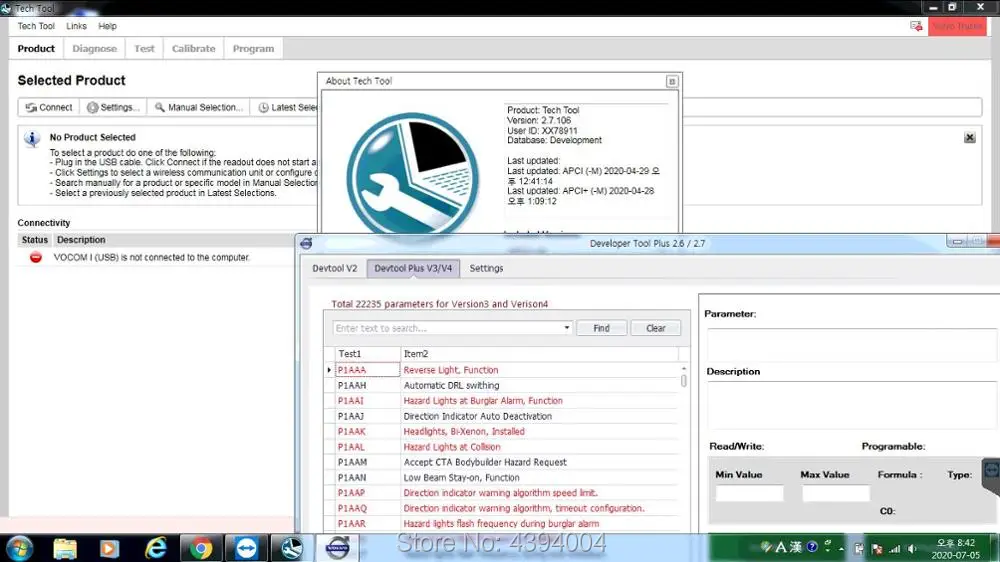
Task: Open the Devtool V2 tab
Action: [x=334, y=269]
